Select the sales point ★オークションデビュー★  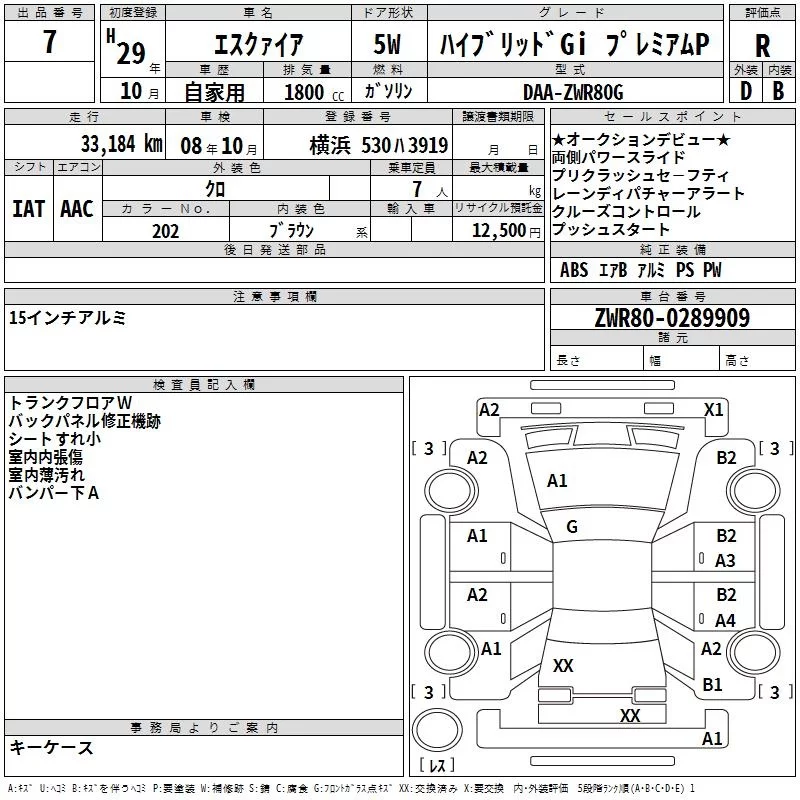coord(641,139)
